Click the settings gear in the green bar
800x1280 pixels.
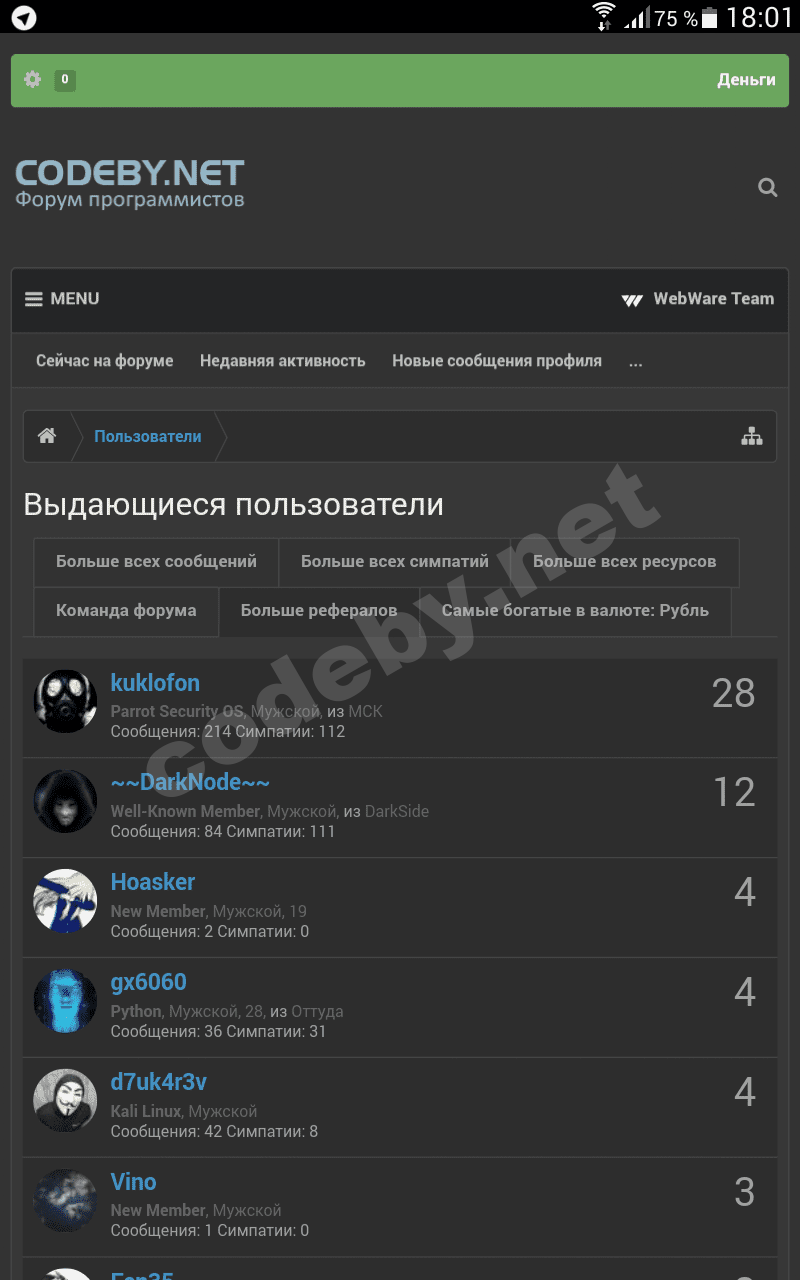(x=33, y=79)
